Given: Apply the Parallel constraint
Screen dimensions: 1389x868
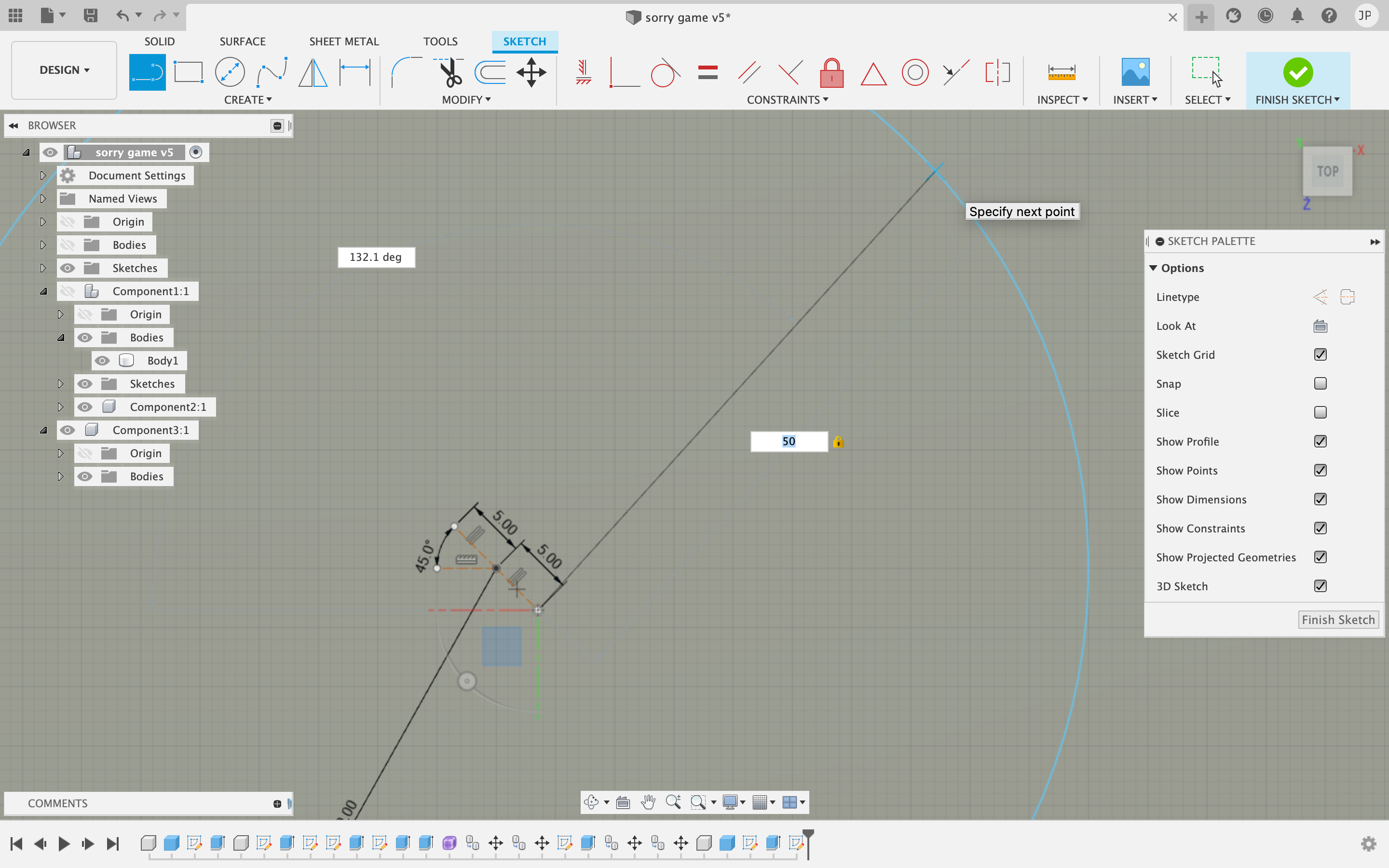Looking at the screenshot, I should [749, 72].
